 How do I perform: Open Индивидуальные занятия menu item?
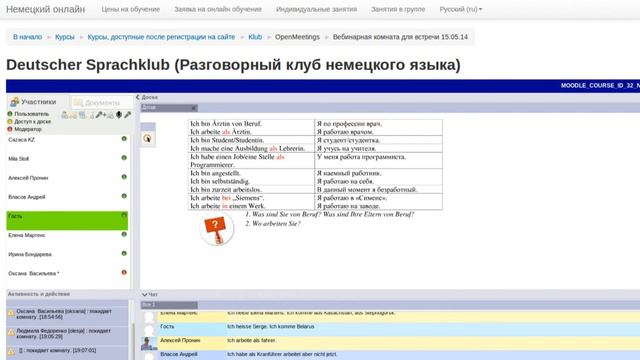point(316,9)
